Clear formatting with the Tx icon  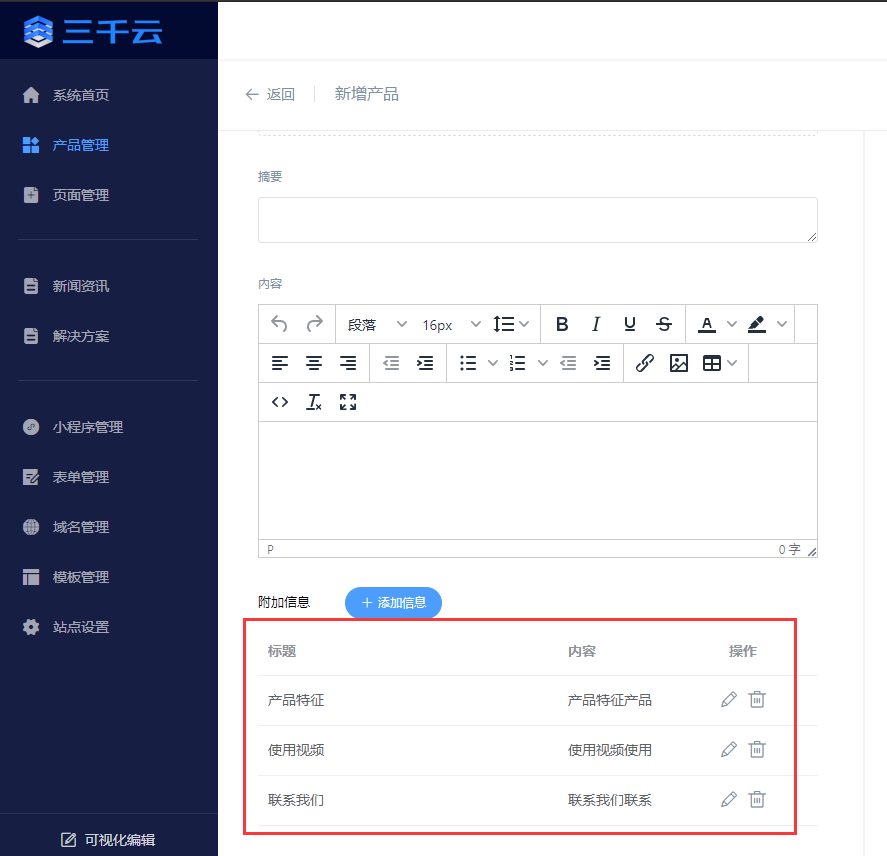click(314, 402)
